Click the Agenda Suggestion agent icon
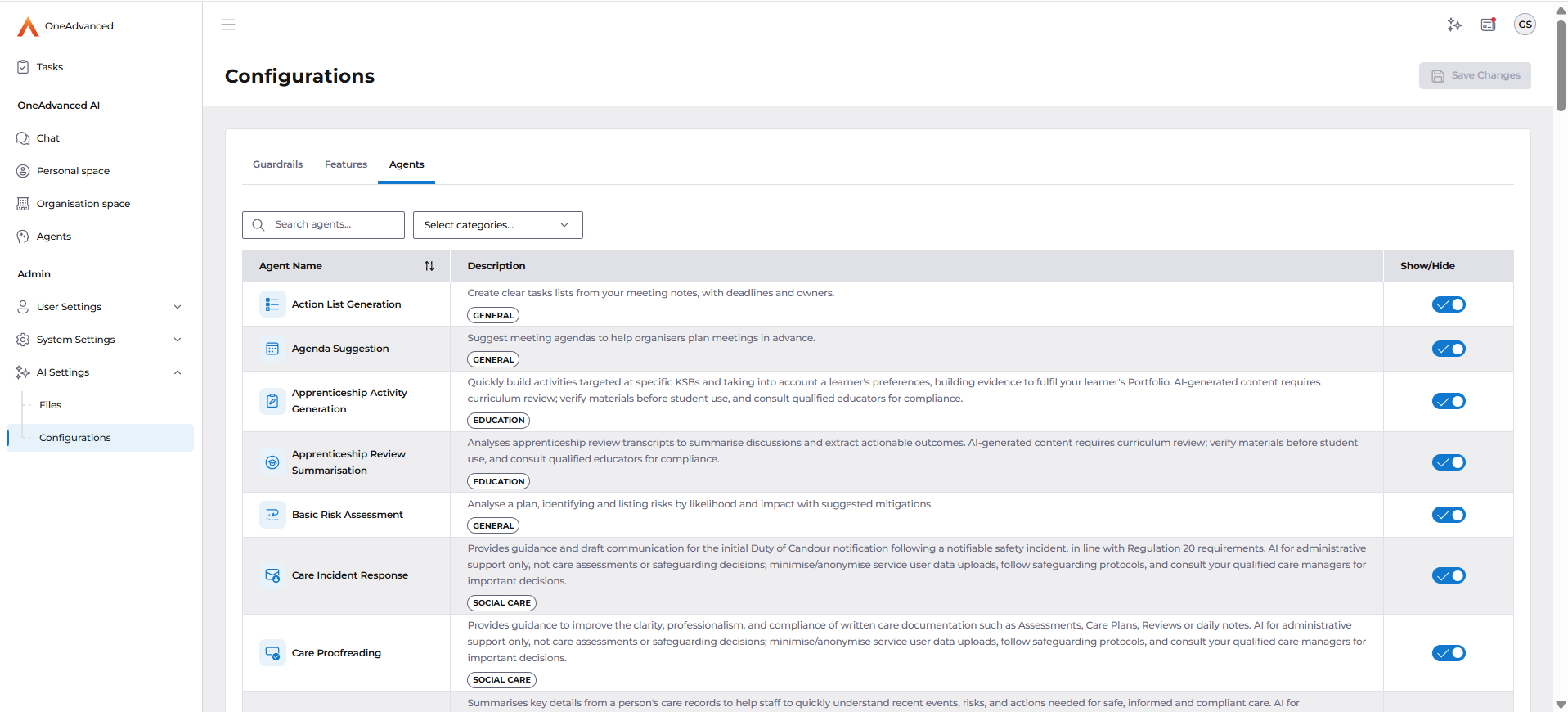Screen dimensions: 1568x712 272,349
